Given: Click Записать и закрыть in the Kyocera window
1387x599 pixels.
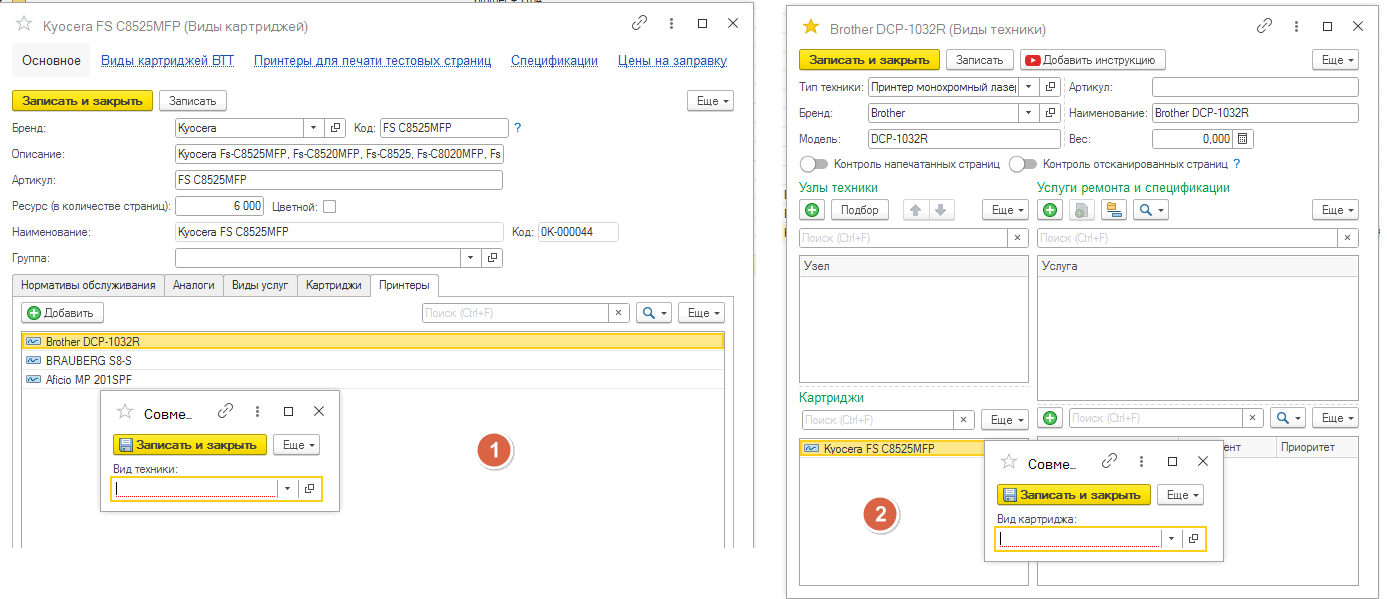Looking at the screenshot, I should tap(82, 100).
